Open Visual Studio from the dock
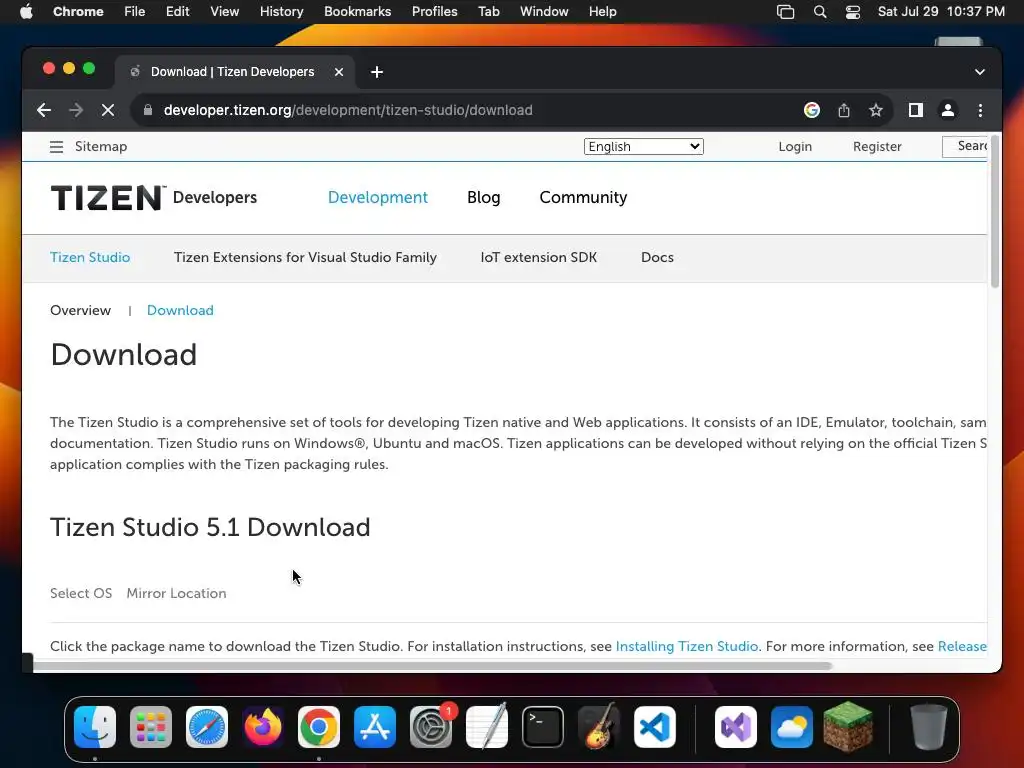 click(736, 727)
